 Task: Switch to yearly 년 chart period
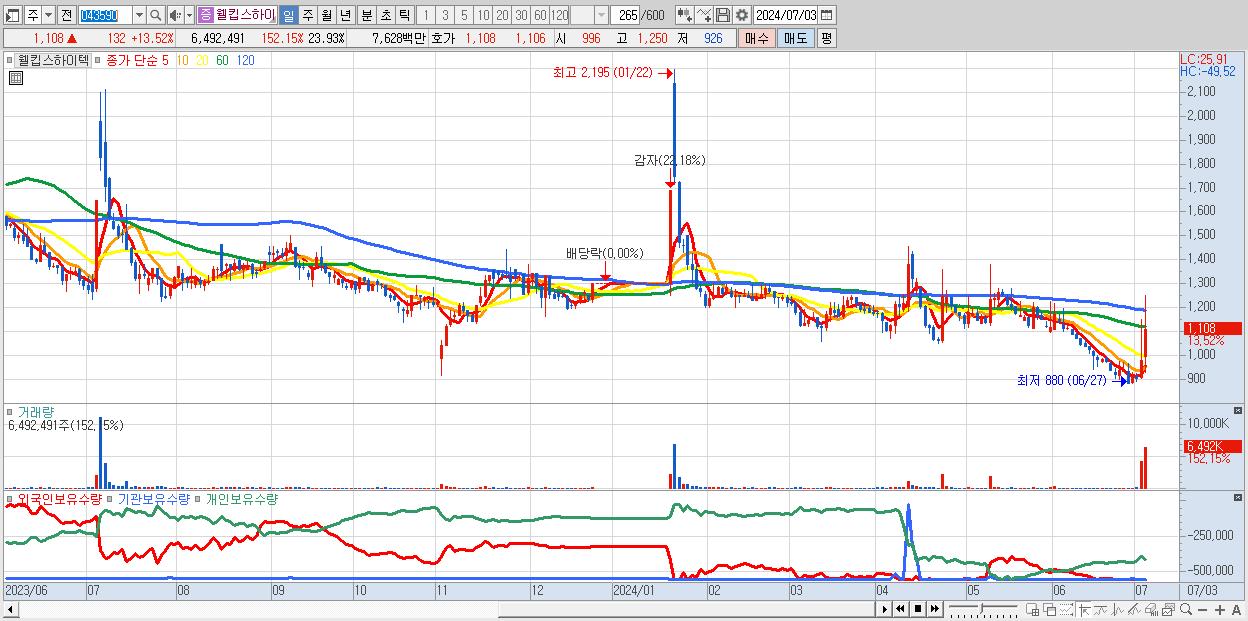point(345,15)
